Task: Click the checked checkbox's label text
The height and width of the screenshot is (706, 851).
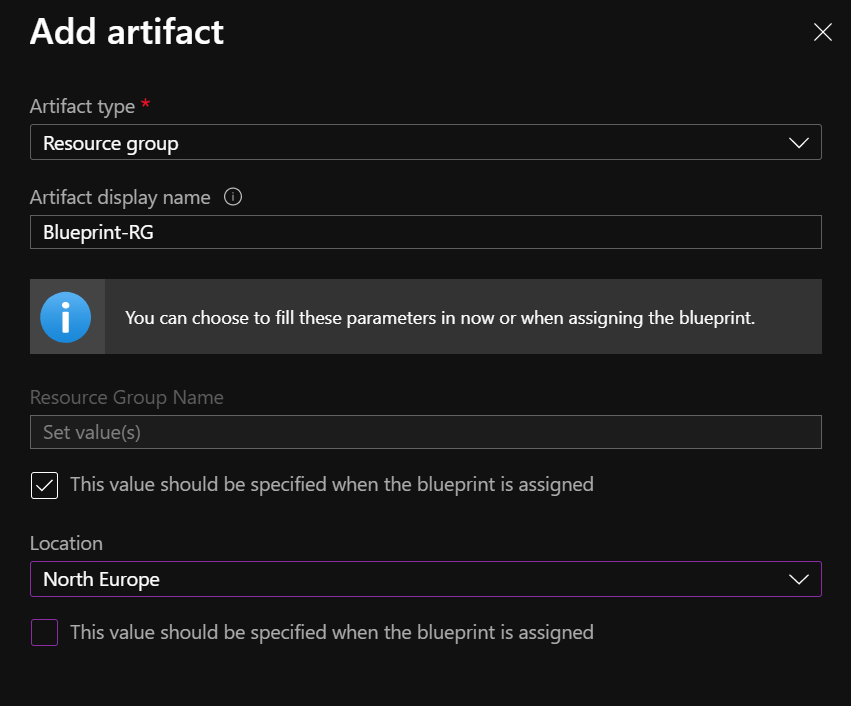Action: click(x=331, y=485)
